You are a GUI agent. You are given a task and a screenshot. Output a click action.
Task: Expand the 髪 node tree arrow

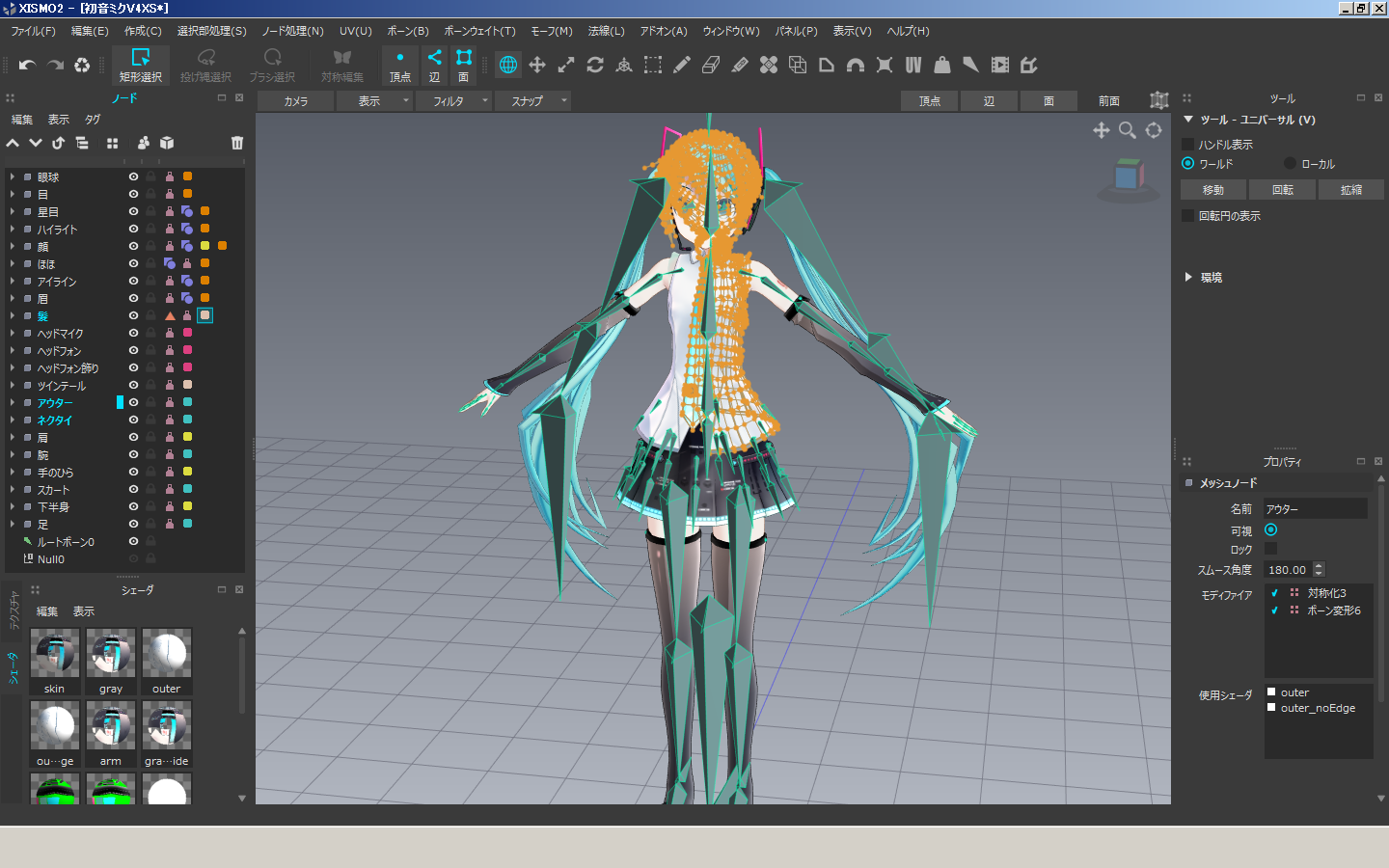point(13,315)
